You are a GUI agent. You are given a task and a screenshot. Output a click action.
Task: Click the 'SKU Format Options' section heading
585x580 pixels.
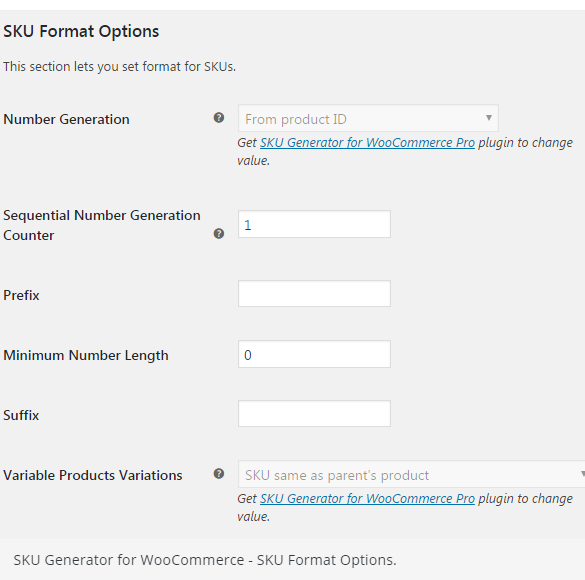[81, 31]
